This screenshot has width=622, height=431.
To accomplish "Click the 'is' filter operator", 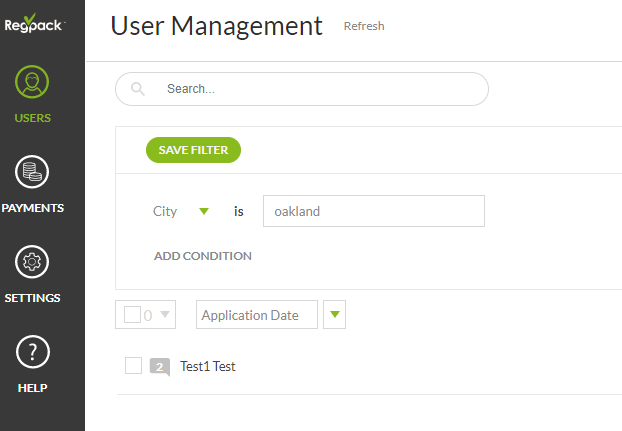I will pos(239,212).
